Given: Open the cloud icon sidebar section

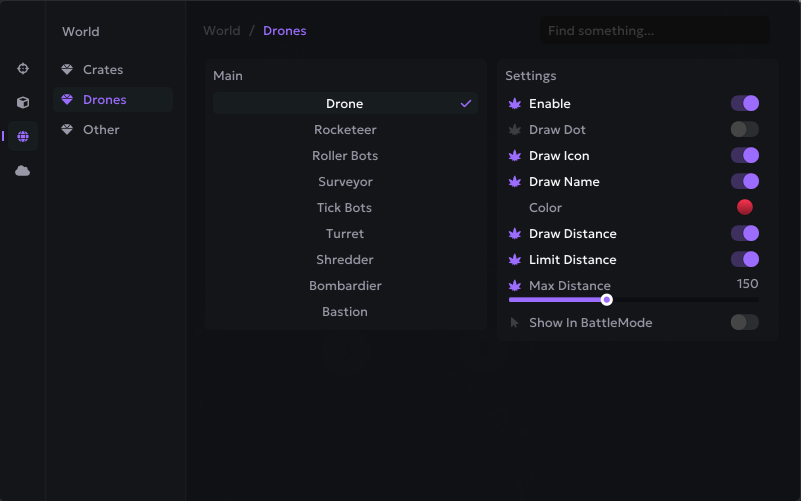Looking at the screenshot, I should tap(23, 171).
